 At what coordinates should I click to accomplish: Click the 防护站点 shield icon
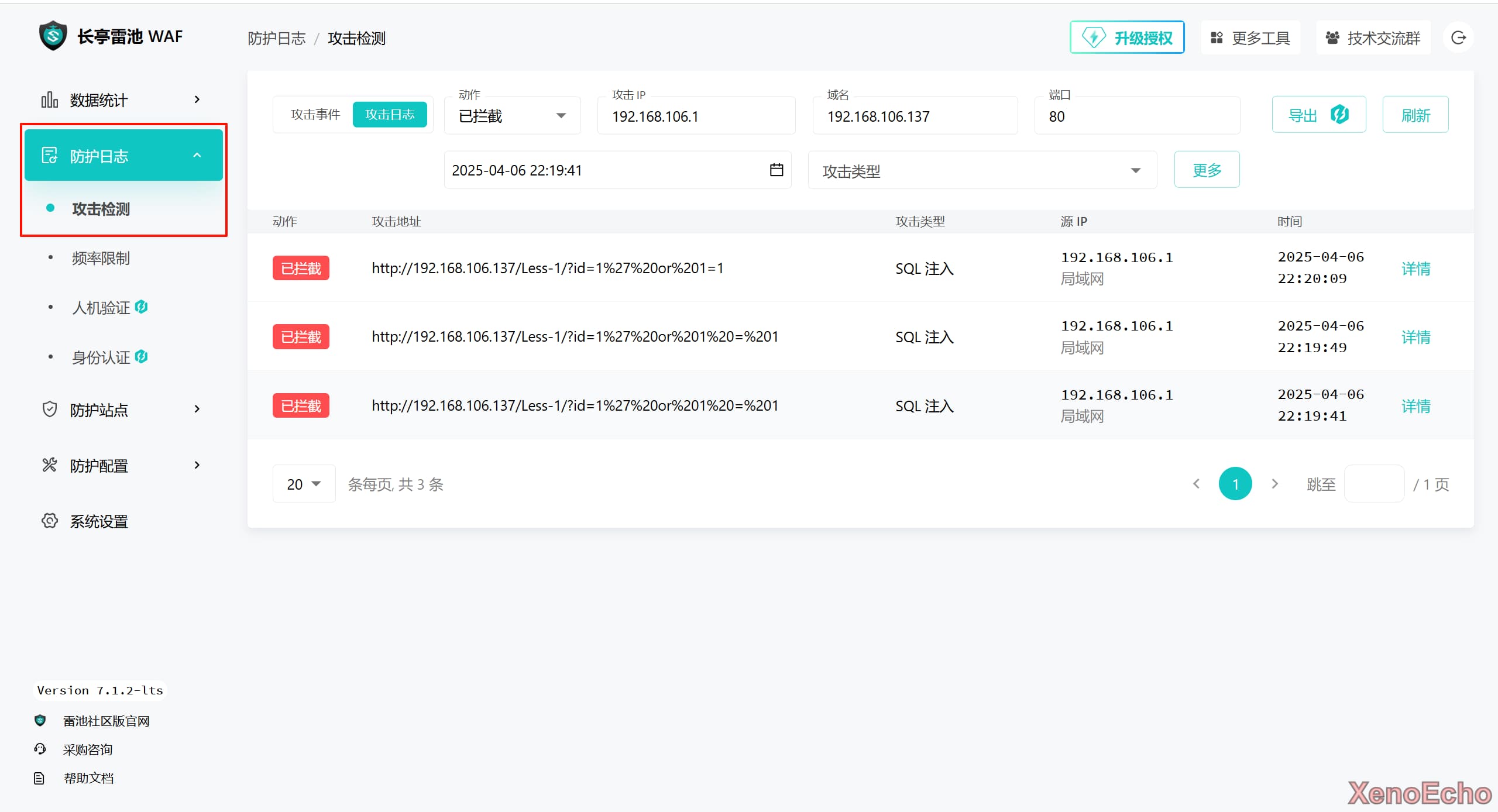pos(50,409)
